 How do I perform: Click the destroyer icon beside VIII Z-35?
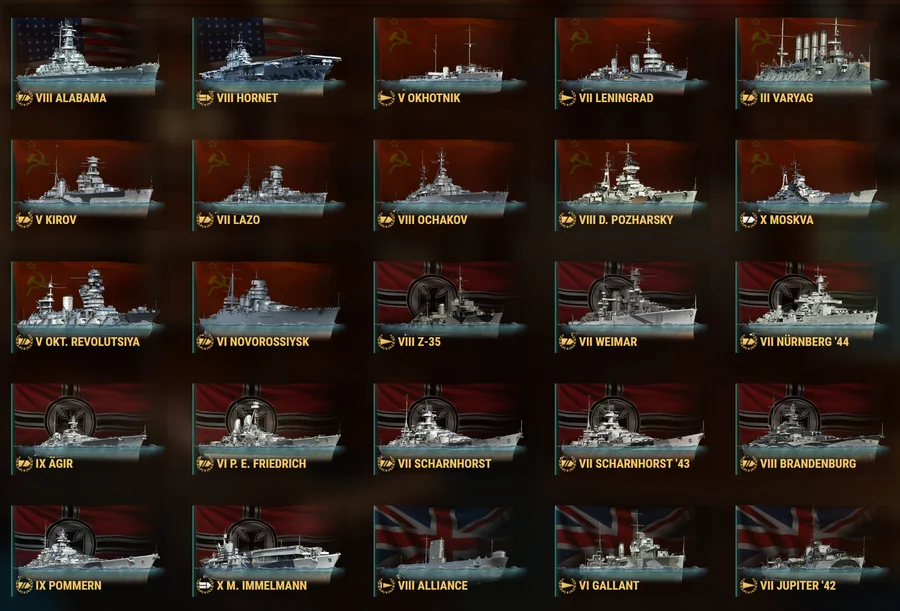click(386, 342)
